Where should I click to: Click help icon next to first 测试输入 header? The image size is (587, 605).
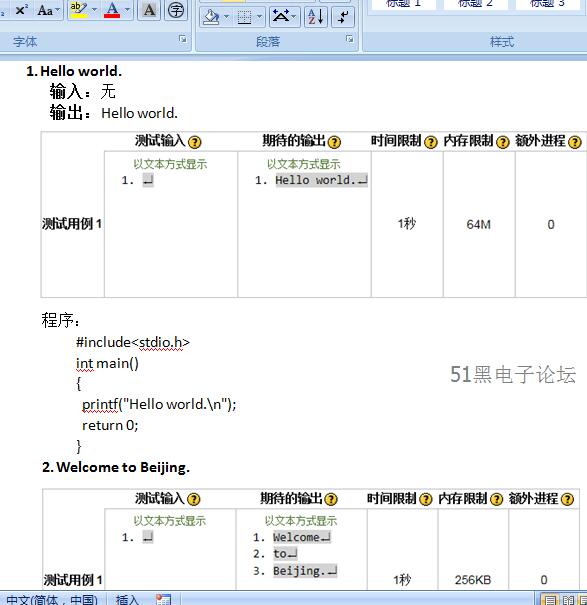point(195,142)
